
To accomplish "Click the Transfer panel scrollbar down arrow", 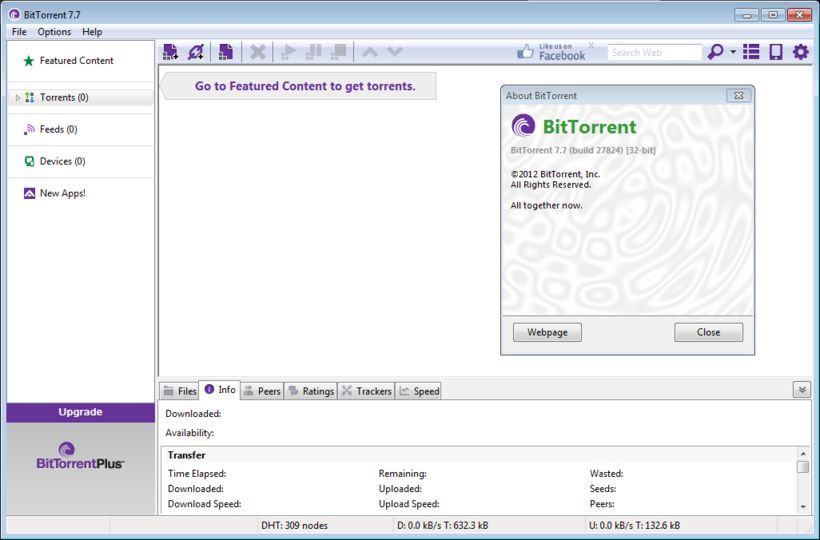I will click(803, 507).
